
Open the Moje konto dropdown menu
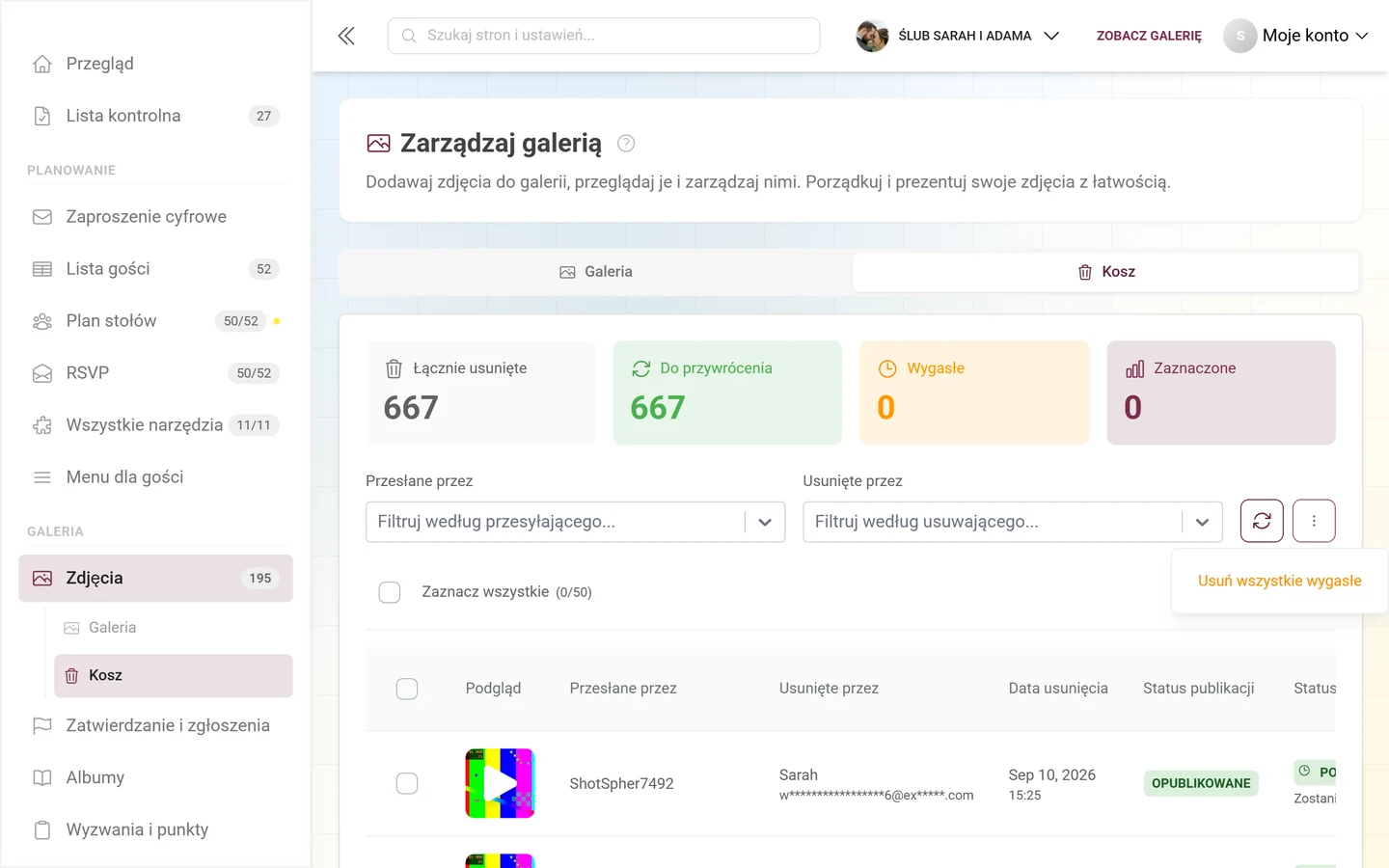1296,36
